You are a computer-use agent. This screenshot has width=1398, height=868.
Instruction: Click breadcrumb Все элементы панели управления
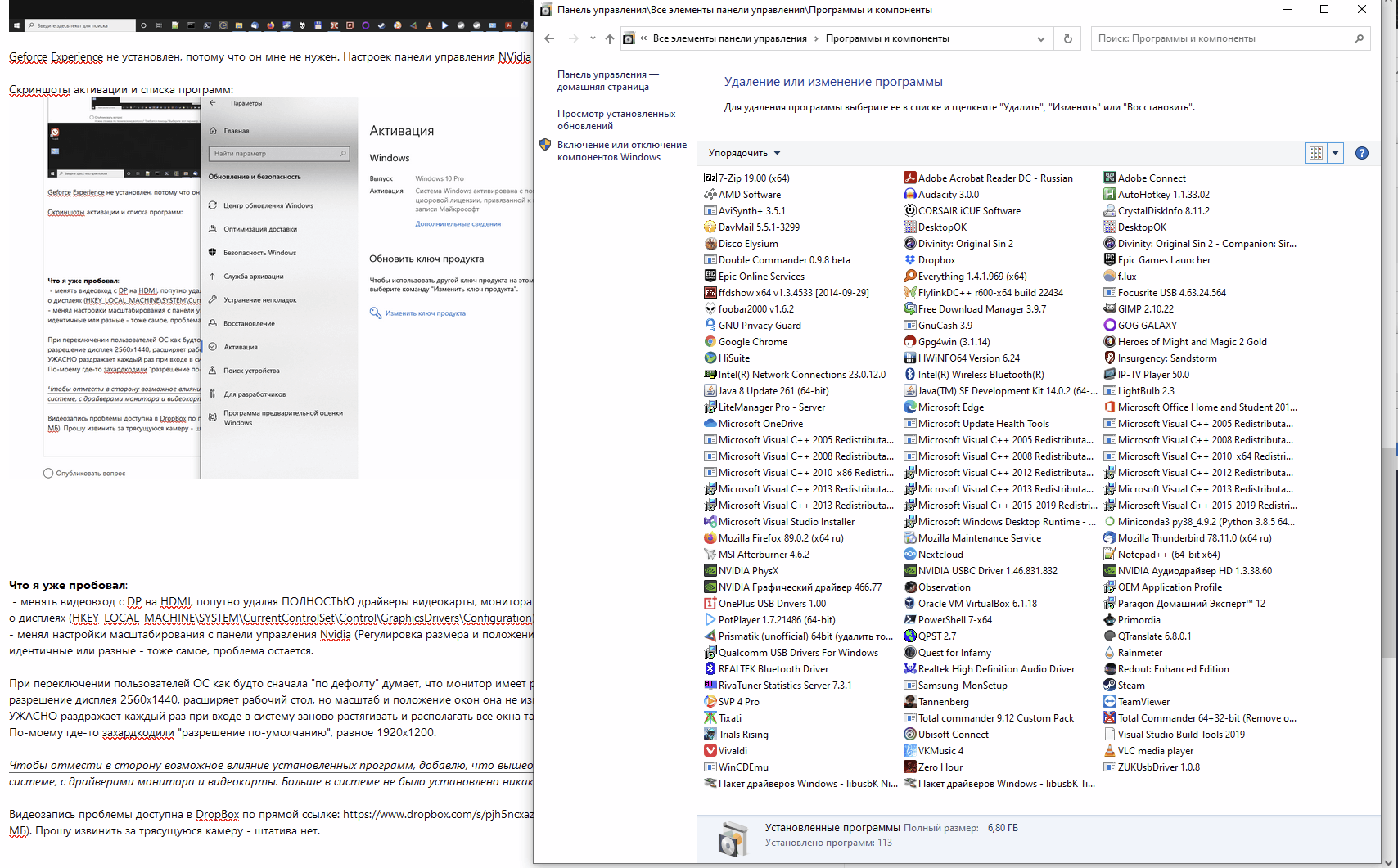730,38
